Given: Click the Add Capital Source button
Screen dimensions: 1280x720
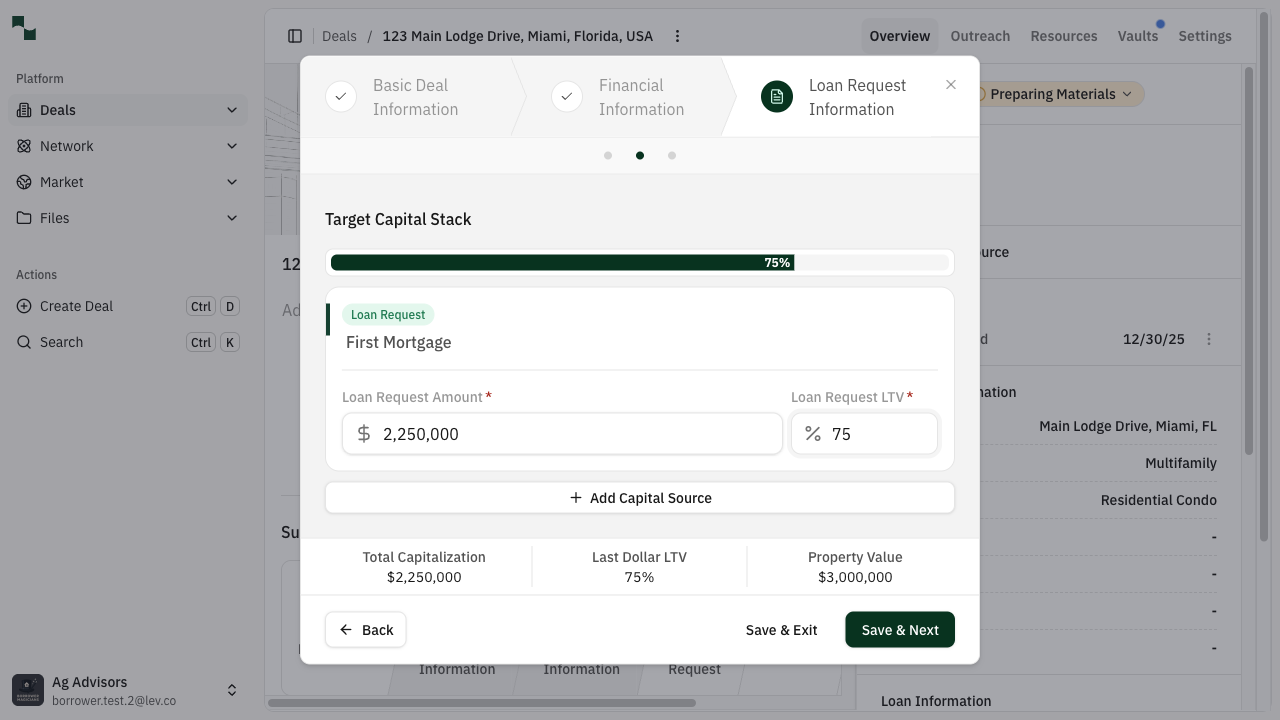Looking at the screenshot, I should 640,498.
